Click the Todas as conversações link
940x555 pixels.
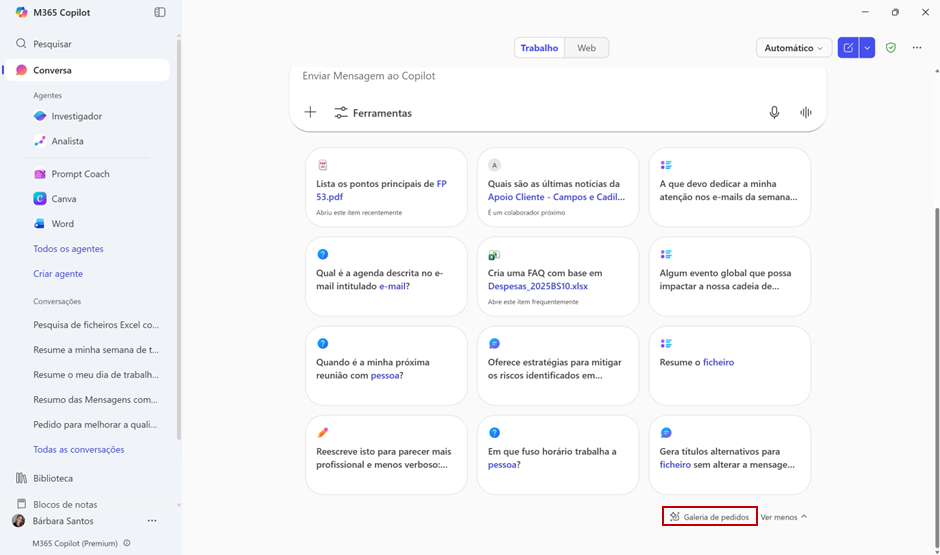(78, 450)
